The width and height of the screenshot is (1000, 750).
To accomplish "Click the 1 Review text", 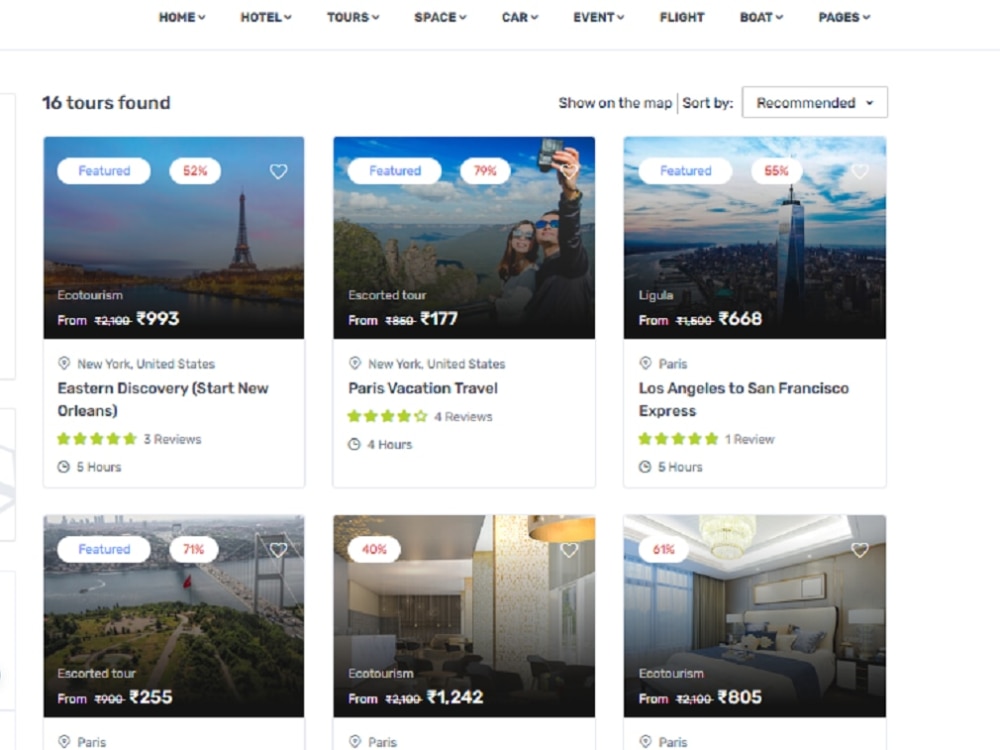I will click(x=749, y=439).
